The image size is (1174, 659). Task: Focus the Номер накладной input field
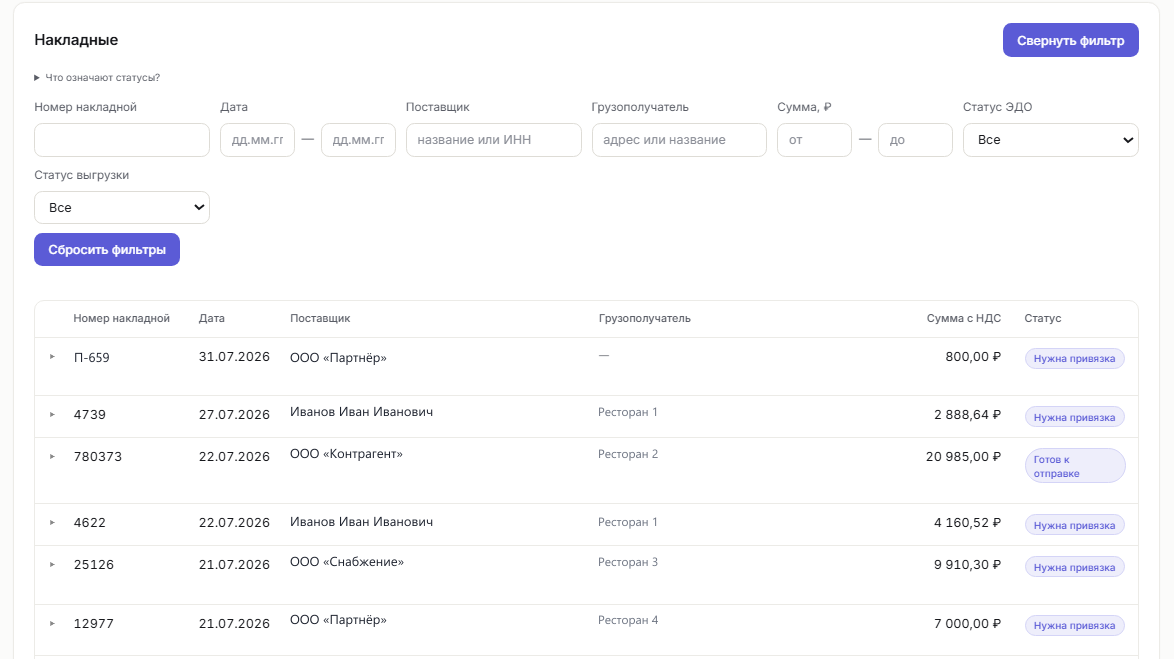click(x=122, y=140)
